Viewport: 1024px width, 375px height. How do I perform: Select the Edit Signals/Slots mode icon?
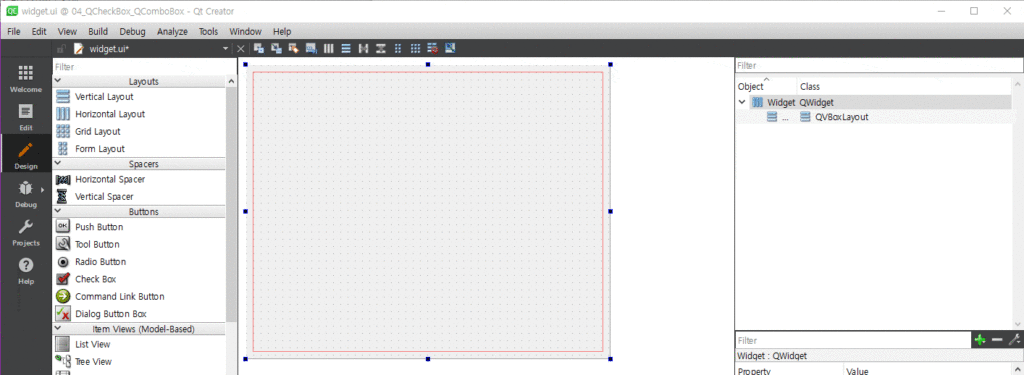pos(276,48)
